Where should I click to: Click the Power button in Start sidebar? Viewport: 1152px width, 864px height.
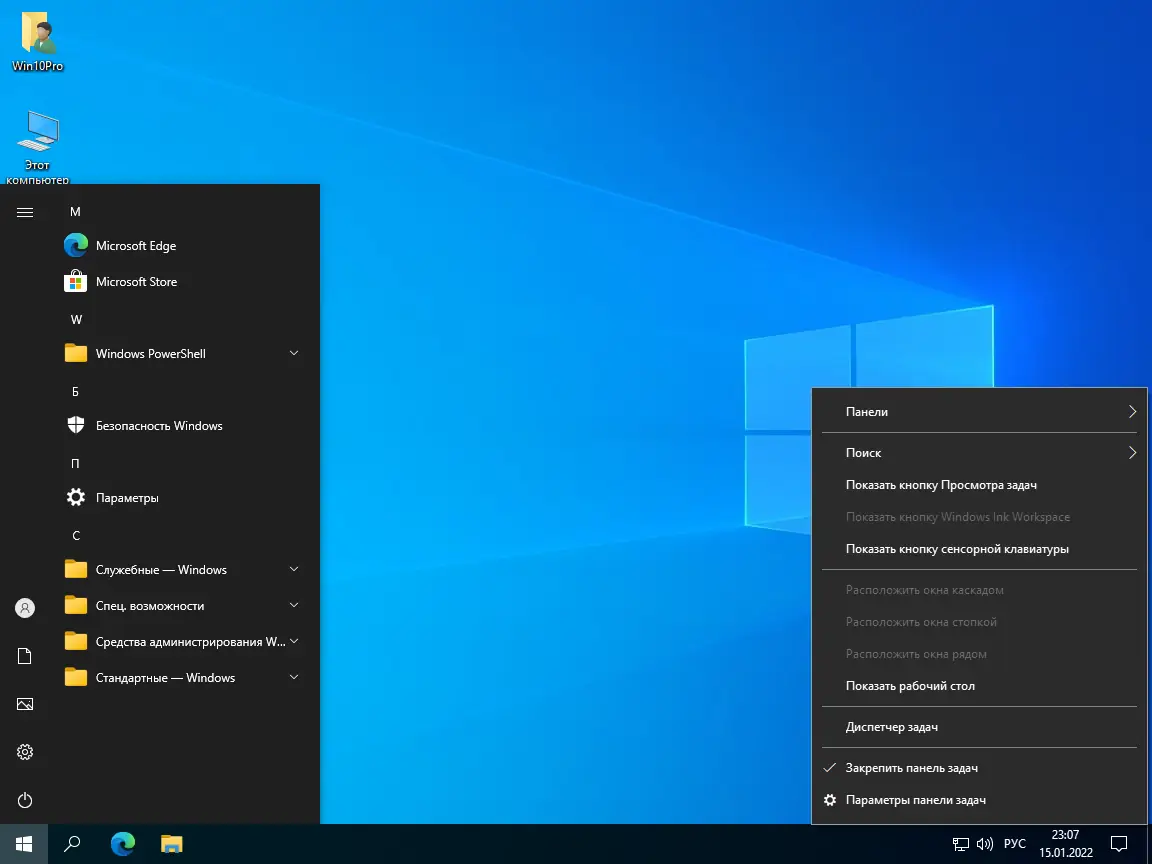(x=25, y=800)
